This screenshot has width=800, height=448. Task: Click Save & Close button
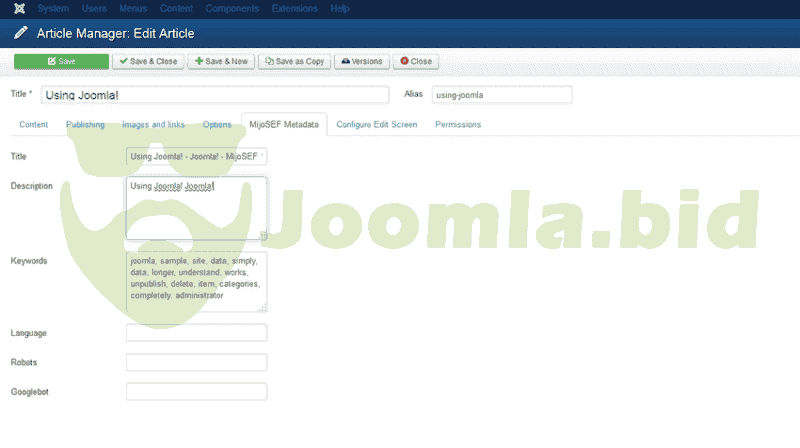(x=148, y=61)
